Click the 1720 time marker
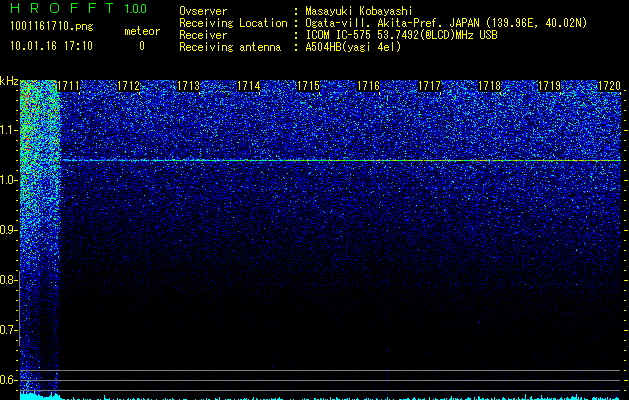Viewport: 629px width, 400px height. (609, 86)
